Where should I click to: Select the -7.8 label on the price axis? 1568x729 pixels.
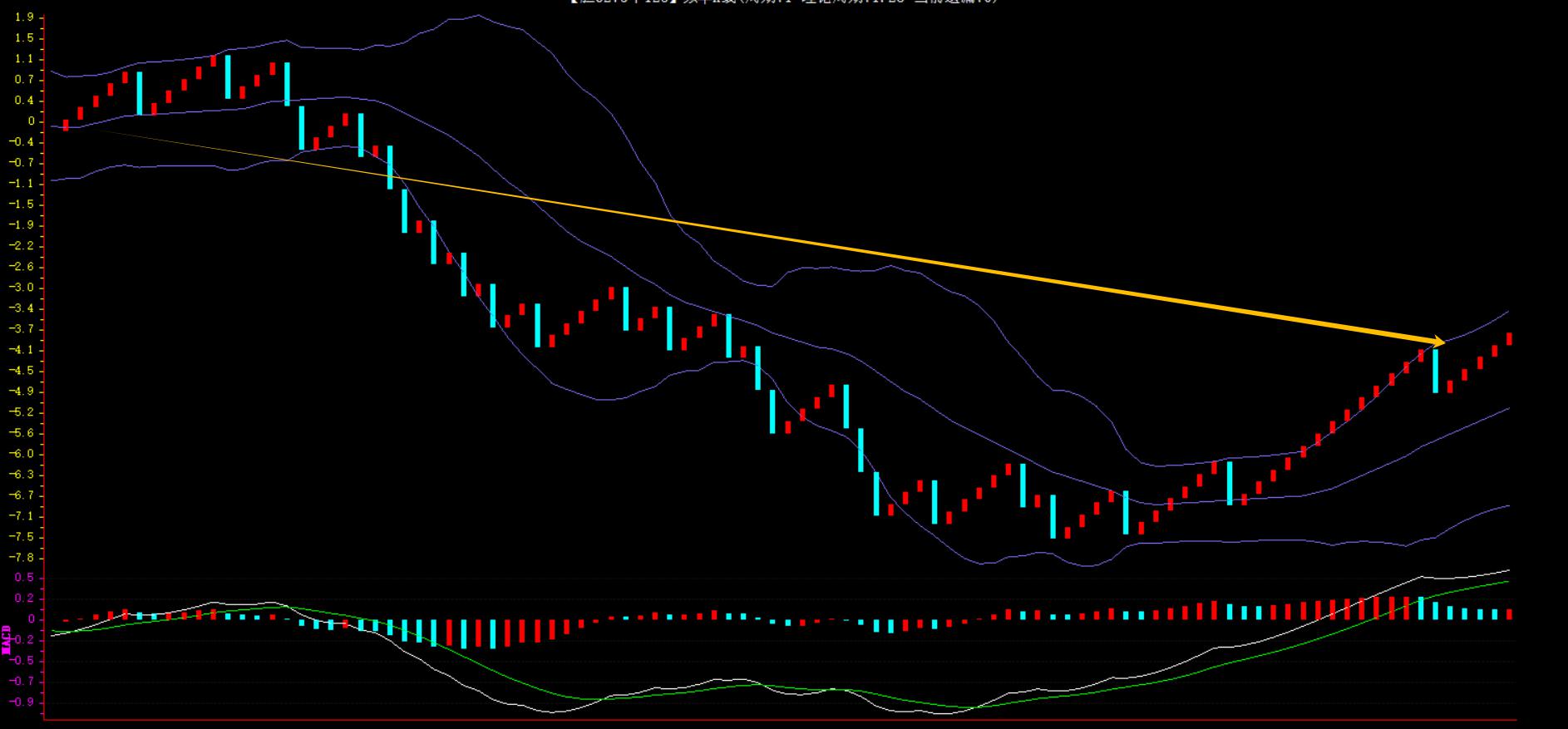pos(22,558)
